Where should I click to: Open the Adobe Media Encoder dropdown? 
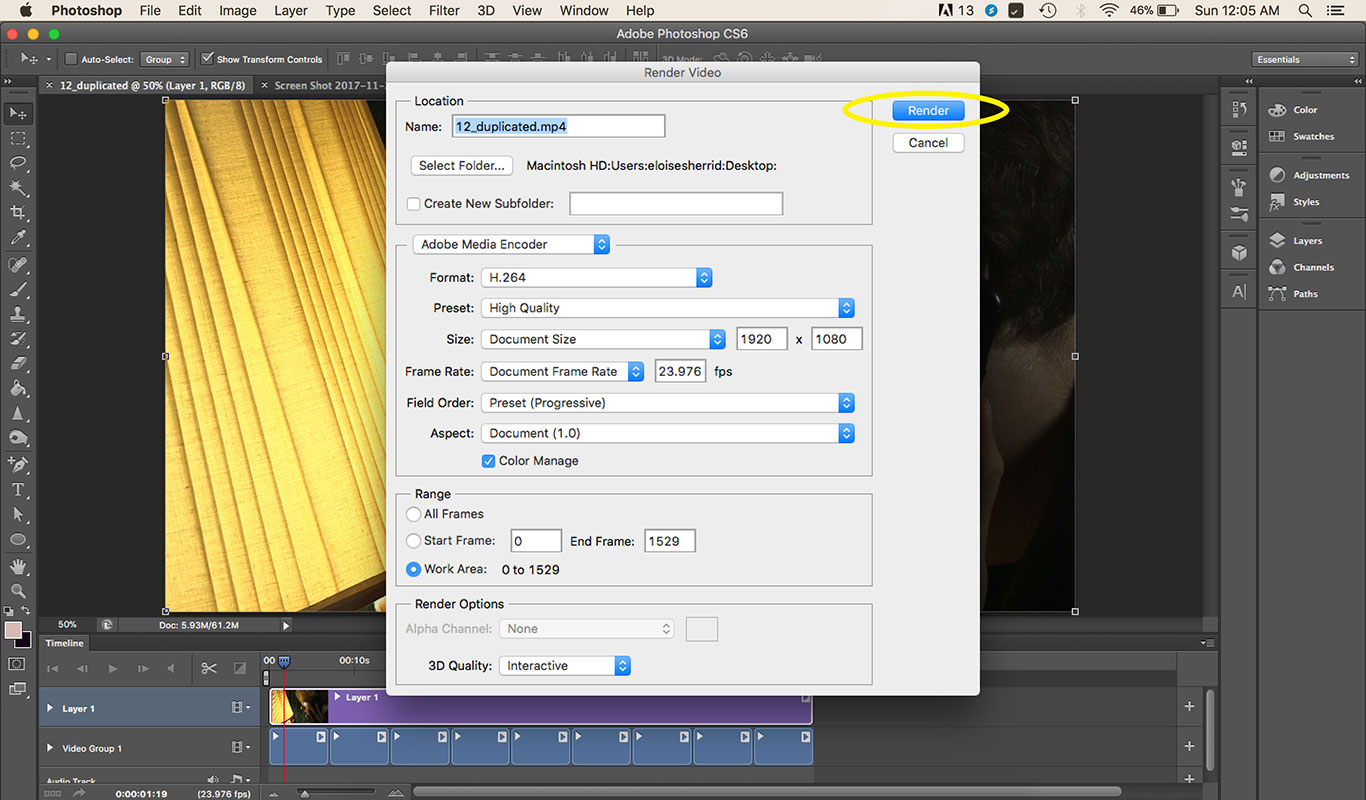(x=511, y=244)
